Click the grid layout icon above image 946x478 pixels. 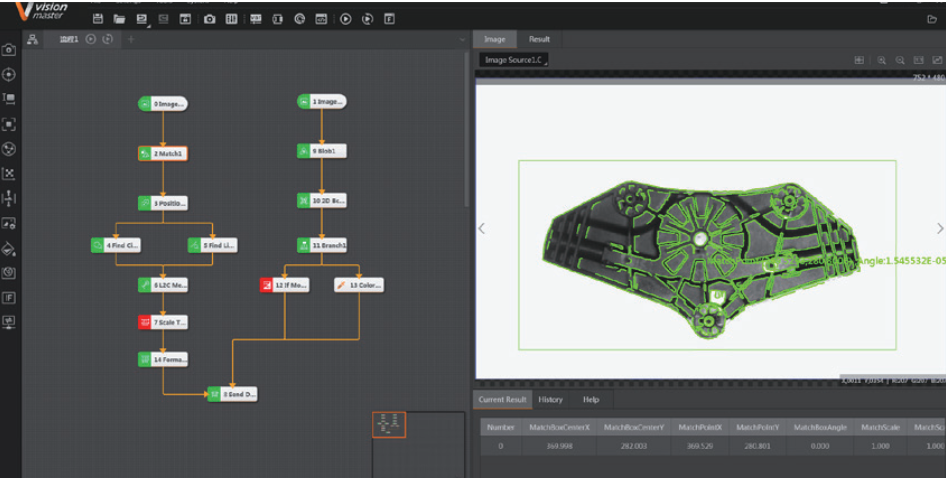(x=859, y=60)
